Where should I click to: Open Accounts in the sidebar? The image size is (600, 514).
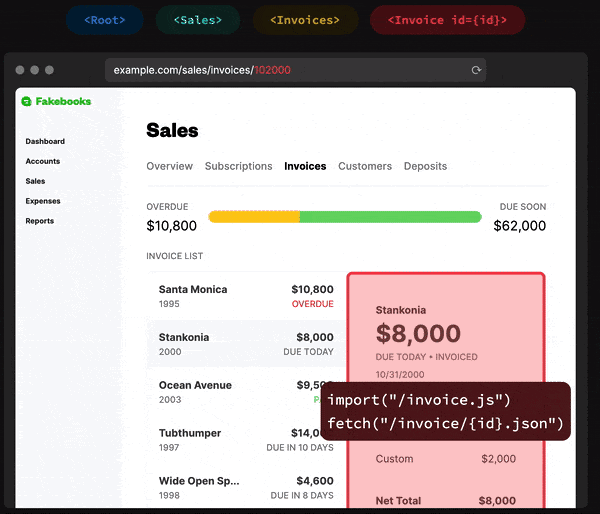(x=43, y=161)
